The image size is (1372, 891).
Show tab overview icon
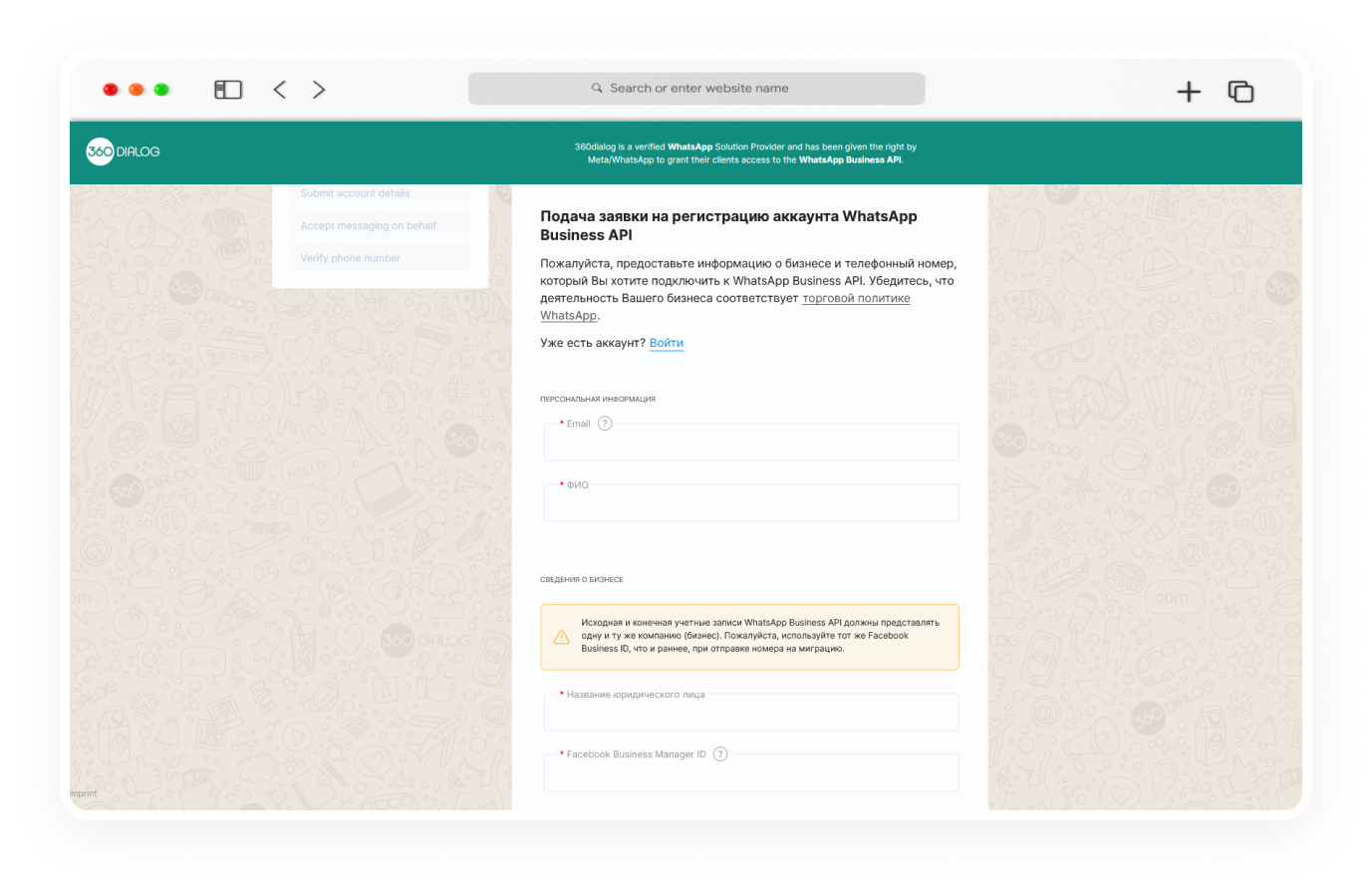pyautogui.click(x=1240, y=92)
